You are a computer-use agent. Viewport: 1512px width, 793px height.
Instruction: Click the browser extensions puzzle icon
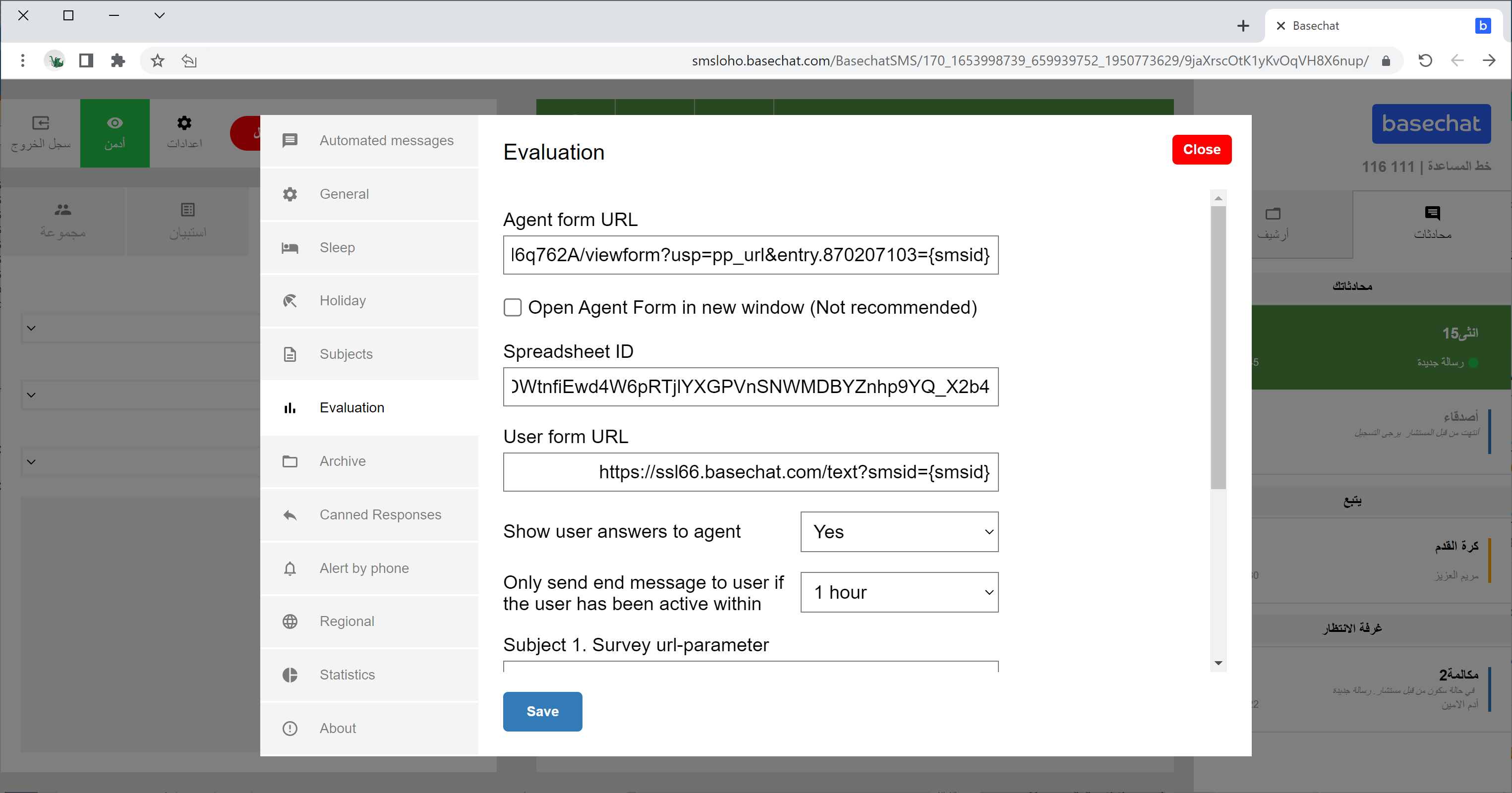click(118, 60)
